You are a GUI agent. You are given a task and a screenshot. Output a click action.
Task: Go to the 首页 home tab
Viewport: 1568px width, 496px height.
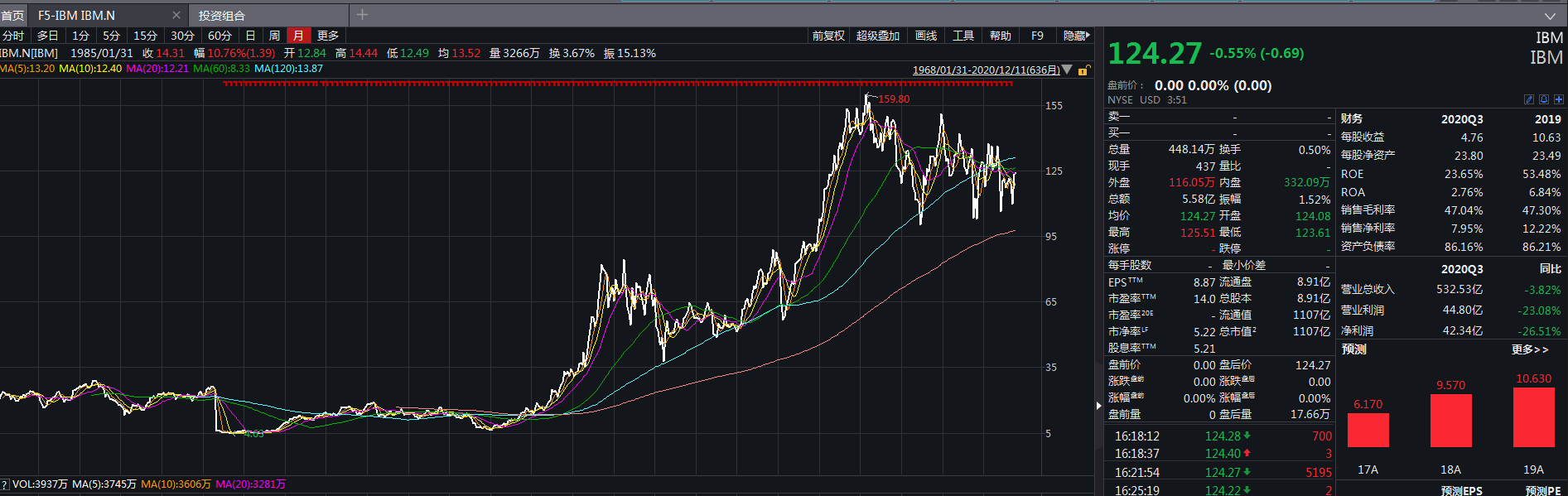[12, 16]
